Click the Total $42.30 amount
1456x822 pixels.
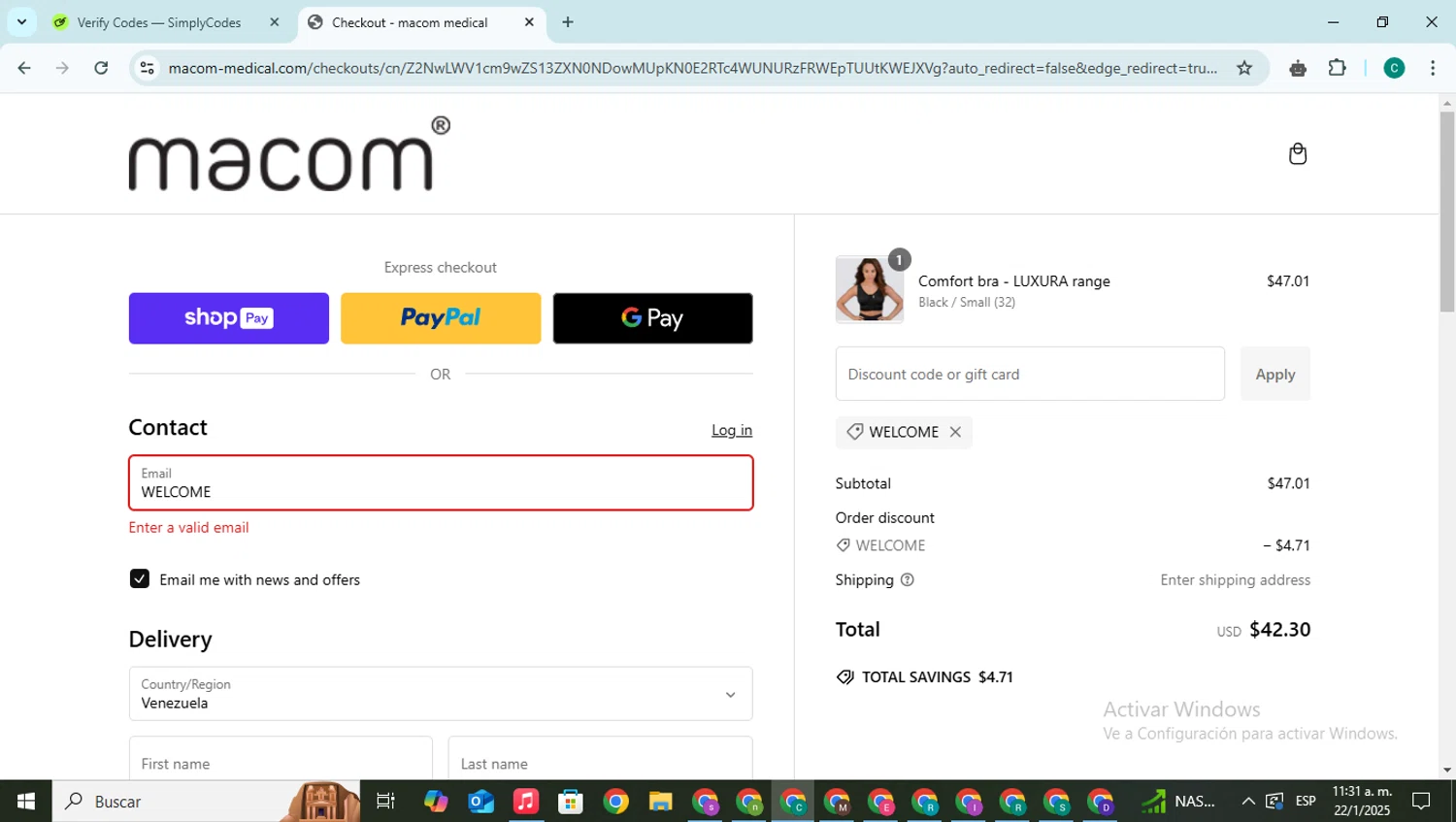[1279, 630]
